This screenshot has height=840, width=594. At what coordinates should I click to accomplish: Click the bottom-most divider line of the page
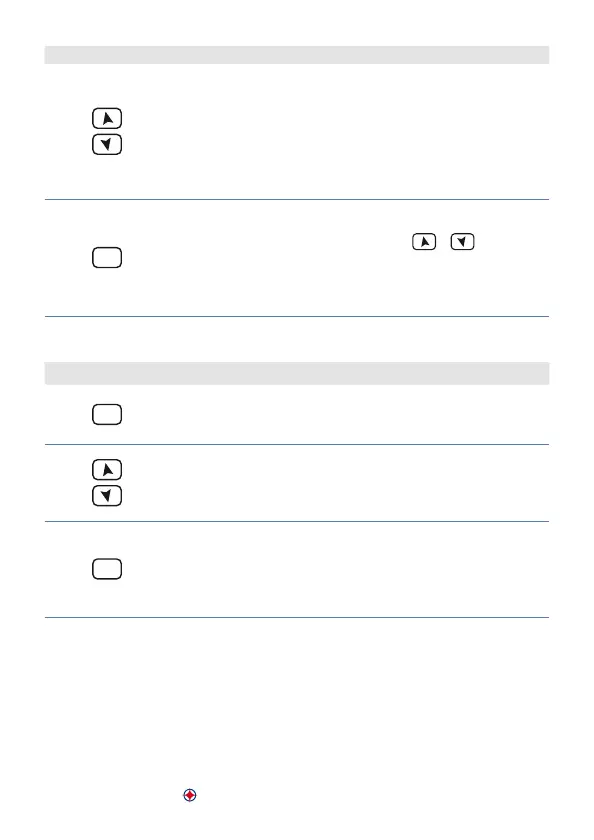click(x=297, y=618)
